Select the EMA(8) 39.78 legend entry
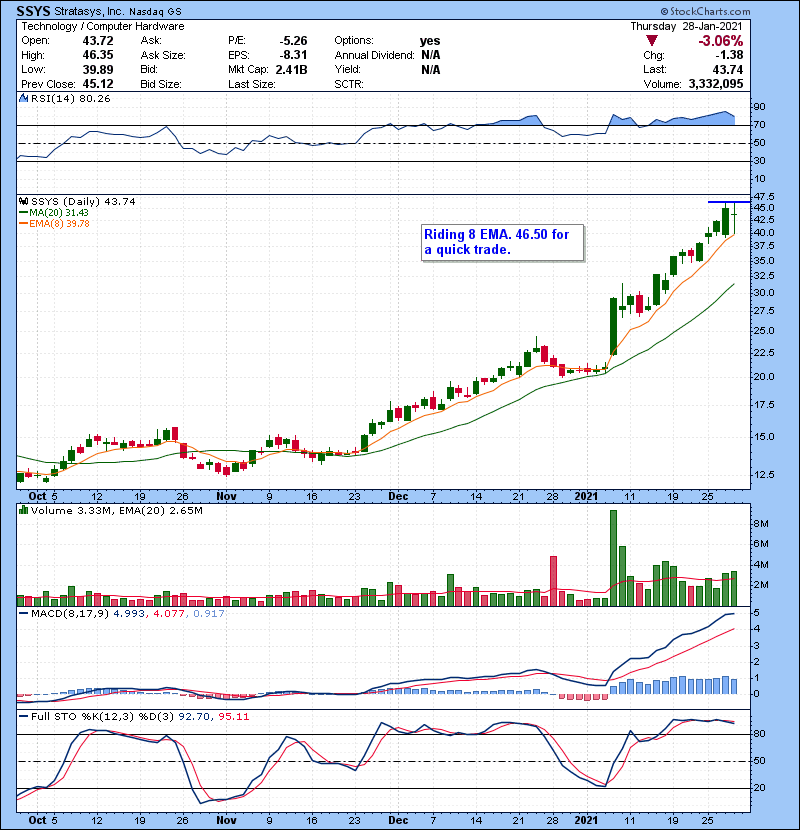The height and width of the screenshot is (830, 800). click(x=55, y=223)
